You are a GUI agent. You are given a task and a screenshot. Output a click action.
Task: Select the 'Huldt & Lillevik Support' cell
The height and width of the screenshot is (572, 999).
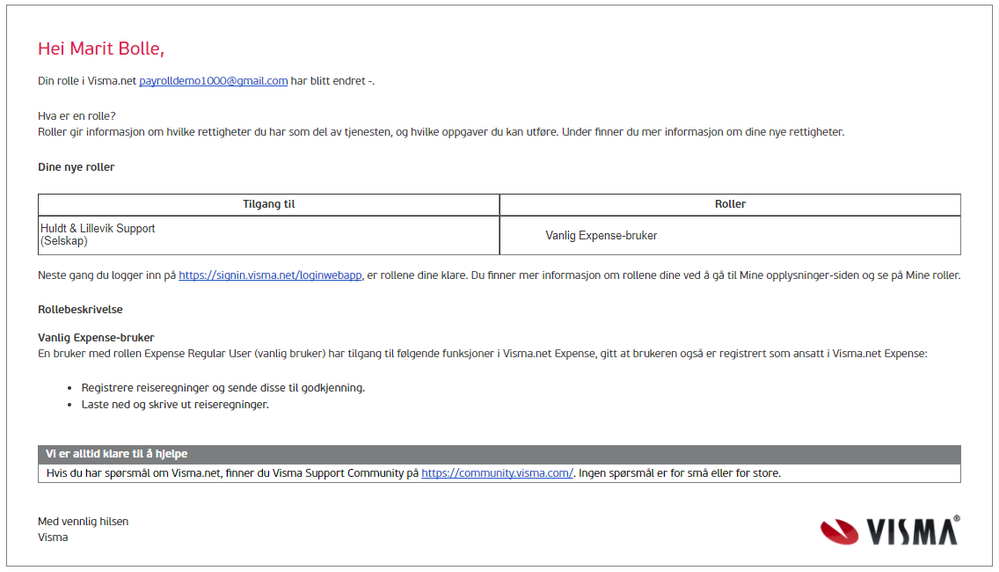[x=269, y=235]
